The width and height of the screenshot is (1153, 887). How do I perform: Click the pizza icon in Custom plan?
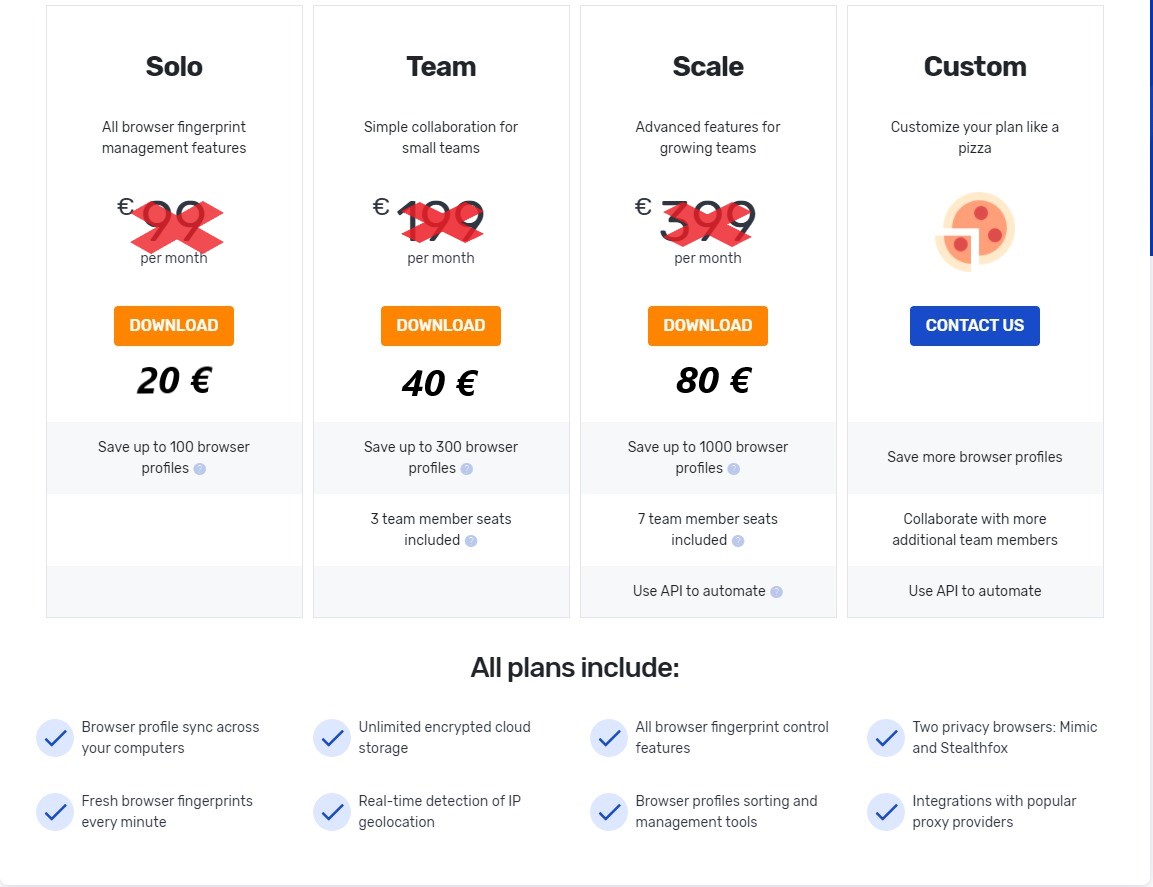974,231
